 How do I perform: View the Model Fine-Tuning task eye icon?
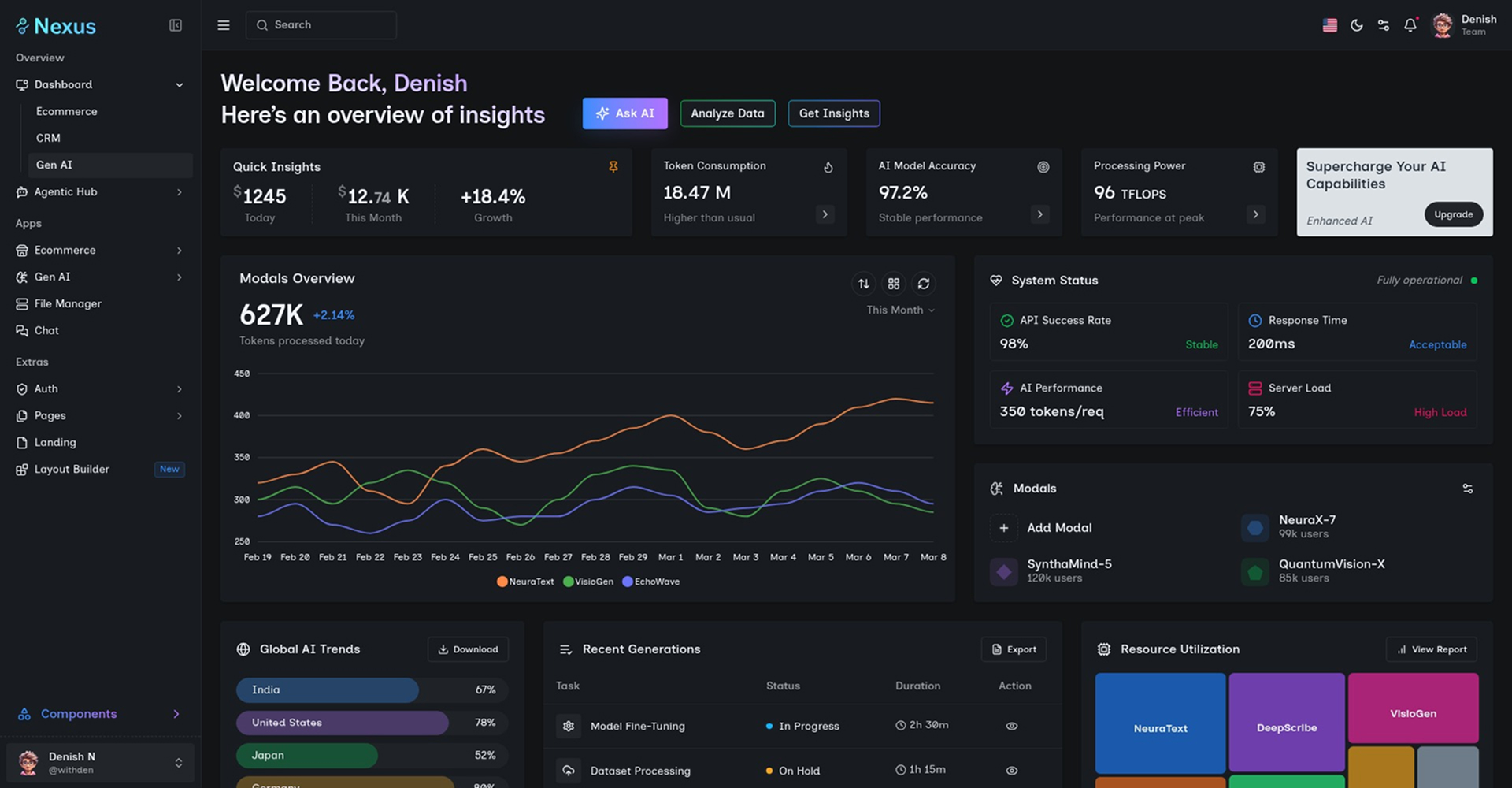tap(1011, 726)
